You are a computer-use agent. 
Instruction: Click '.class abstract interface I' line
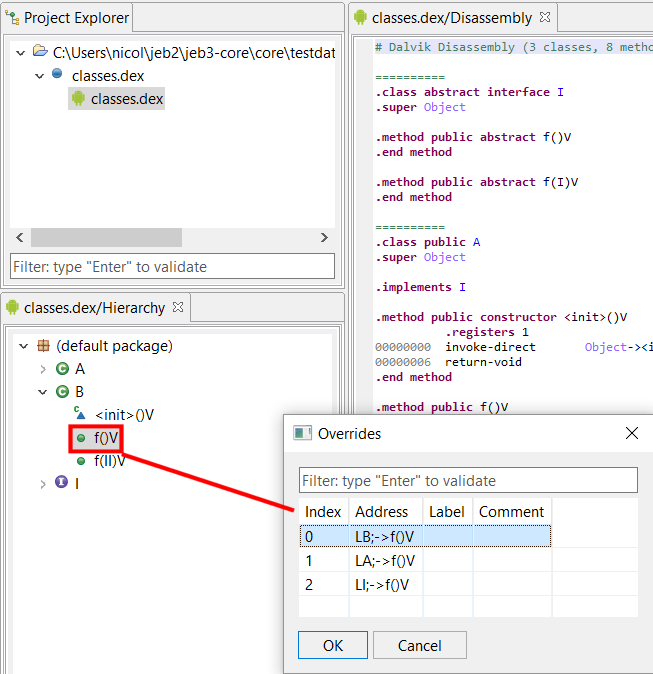click(x=469, y=92)
